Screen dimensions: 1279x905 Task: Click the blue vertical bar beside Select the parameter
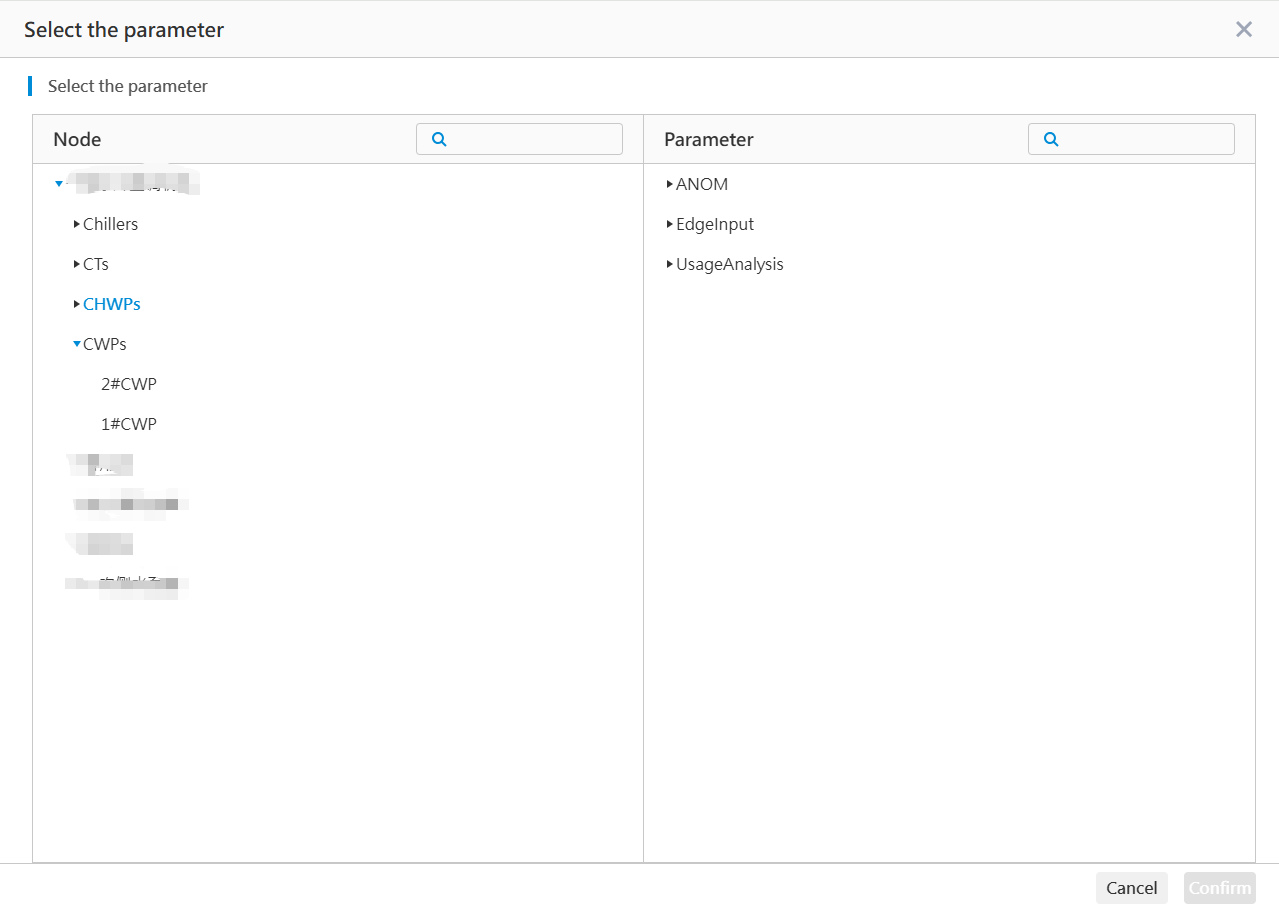[31, 86]
